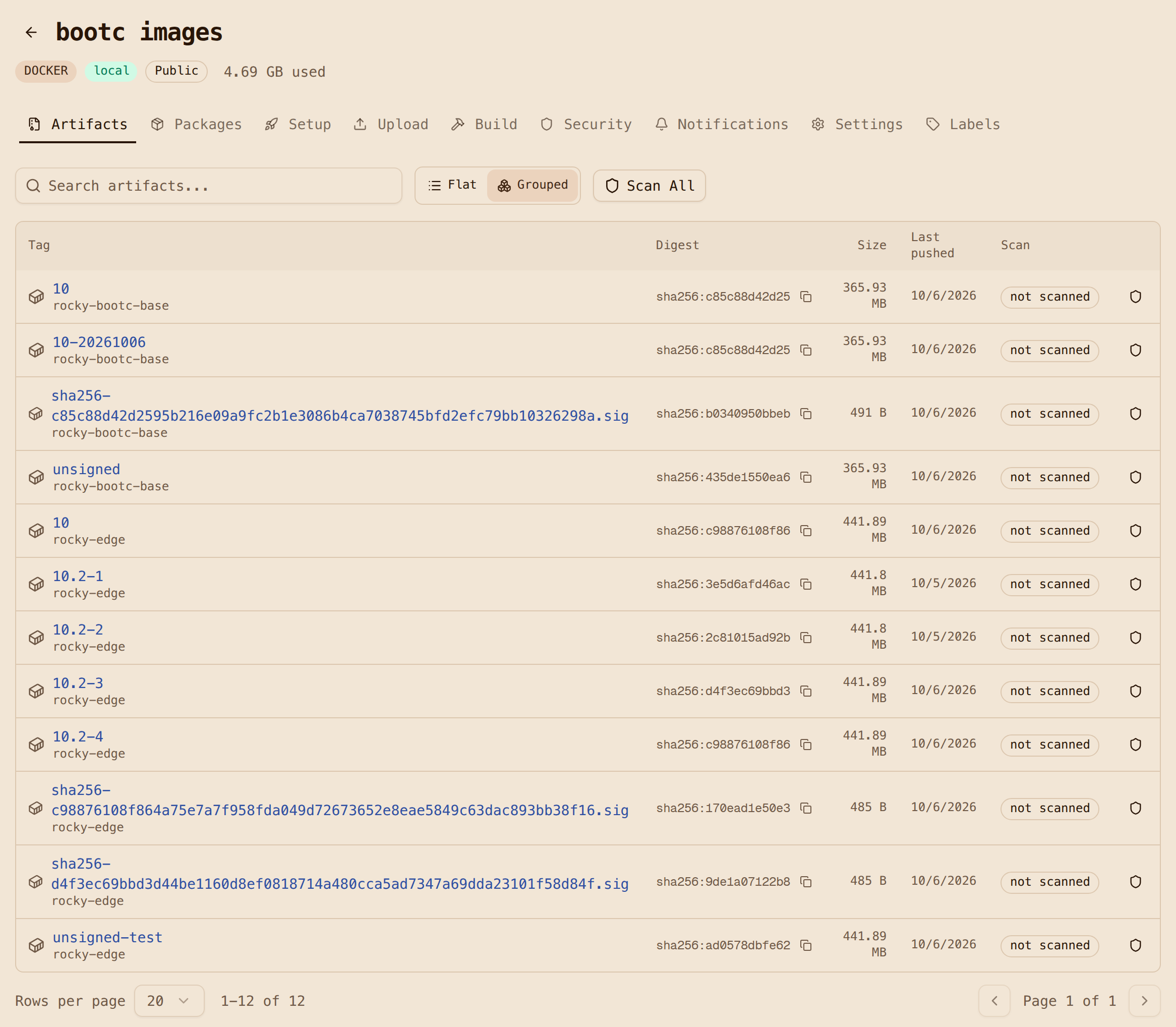Scan the unsigned rocky-bootc-base artifact via shield icon
This screenshot has width=1176, height=1027.
pyautogui.click(x=1135, y=477)
